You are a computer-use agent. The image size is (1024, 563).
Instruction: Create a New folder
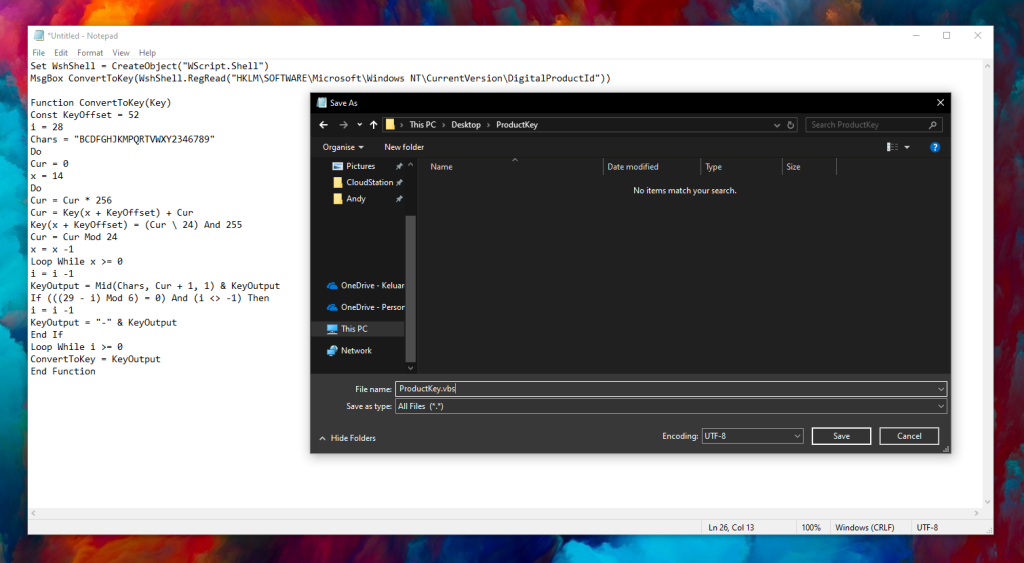pyautogui.click(x=404, y=147)
